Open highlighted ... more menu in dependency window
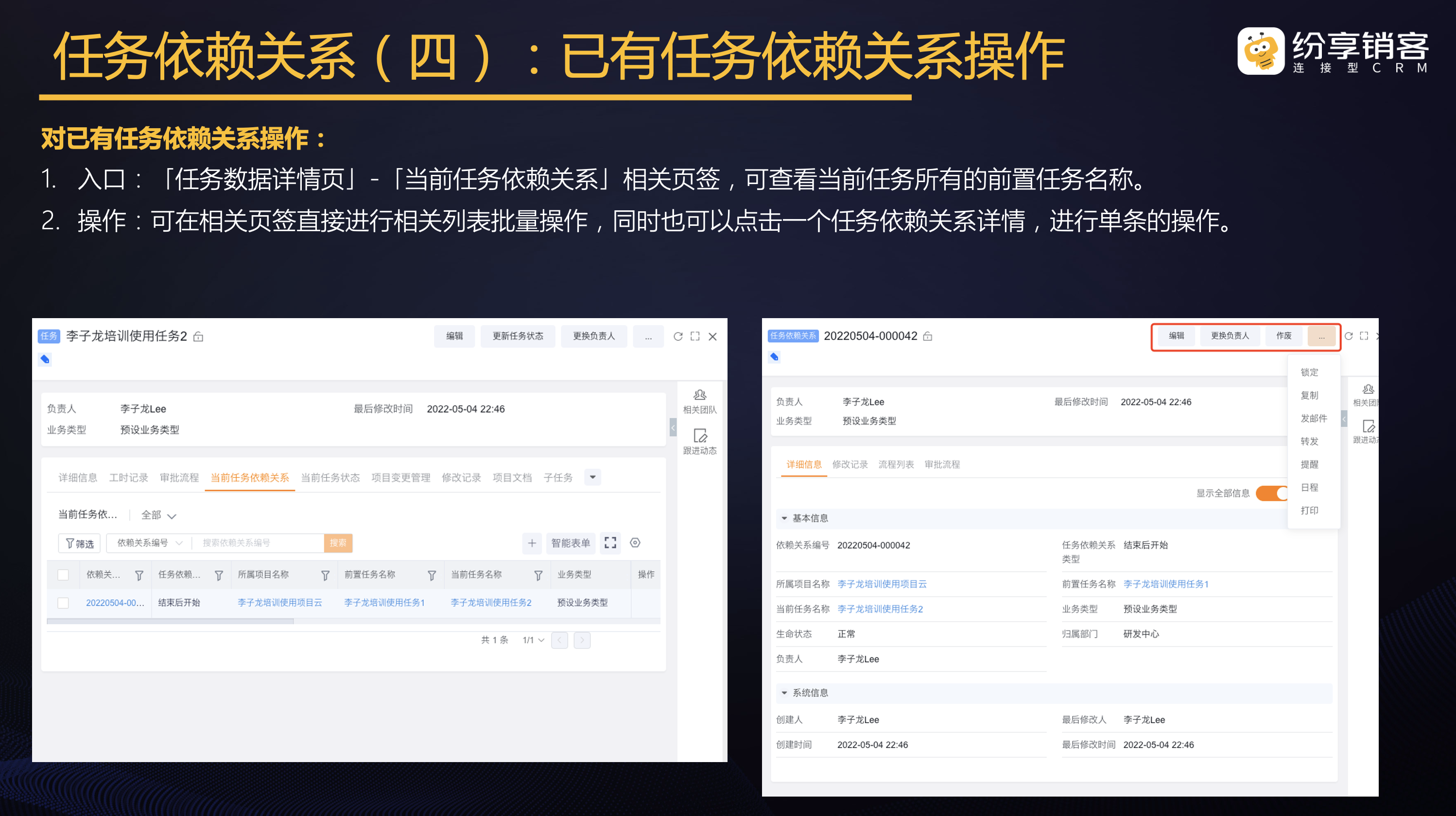 tap(1321, 336)
